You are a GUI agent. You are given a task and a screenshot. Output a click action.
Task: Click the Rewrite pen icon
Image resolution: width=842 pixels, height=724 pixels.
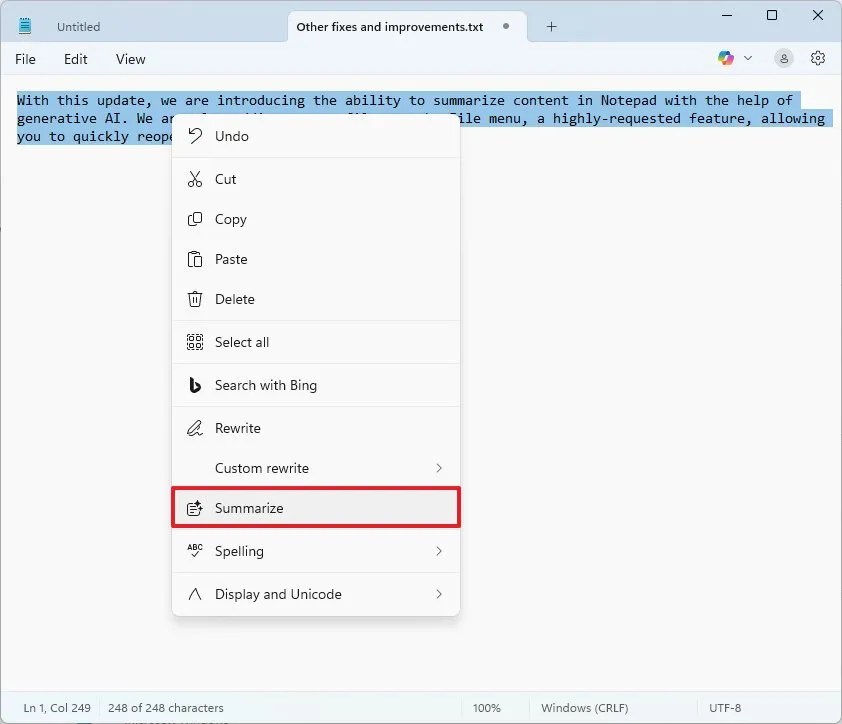[x=195, y=428]
